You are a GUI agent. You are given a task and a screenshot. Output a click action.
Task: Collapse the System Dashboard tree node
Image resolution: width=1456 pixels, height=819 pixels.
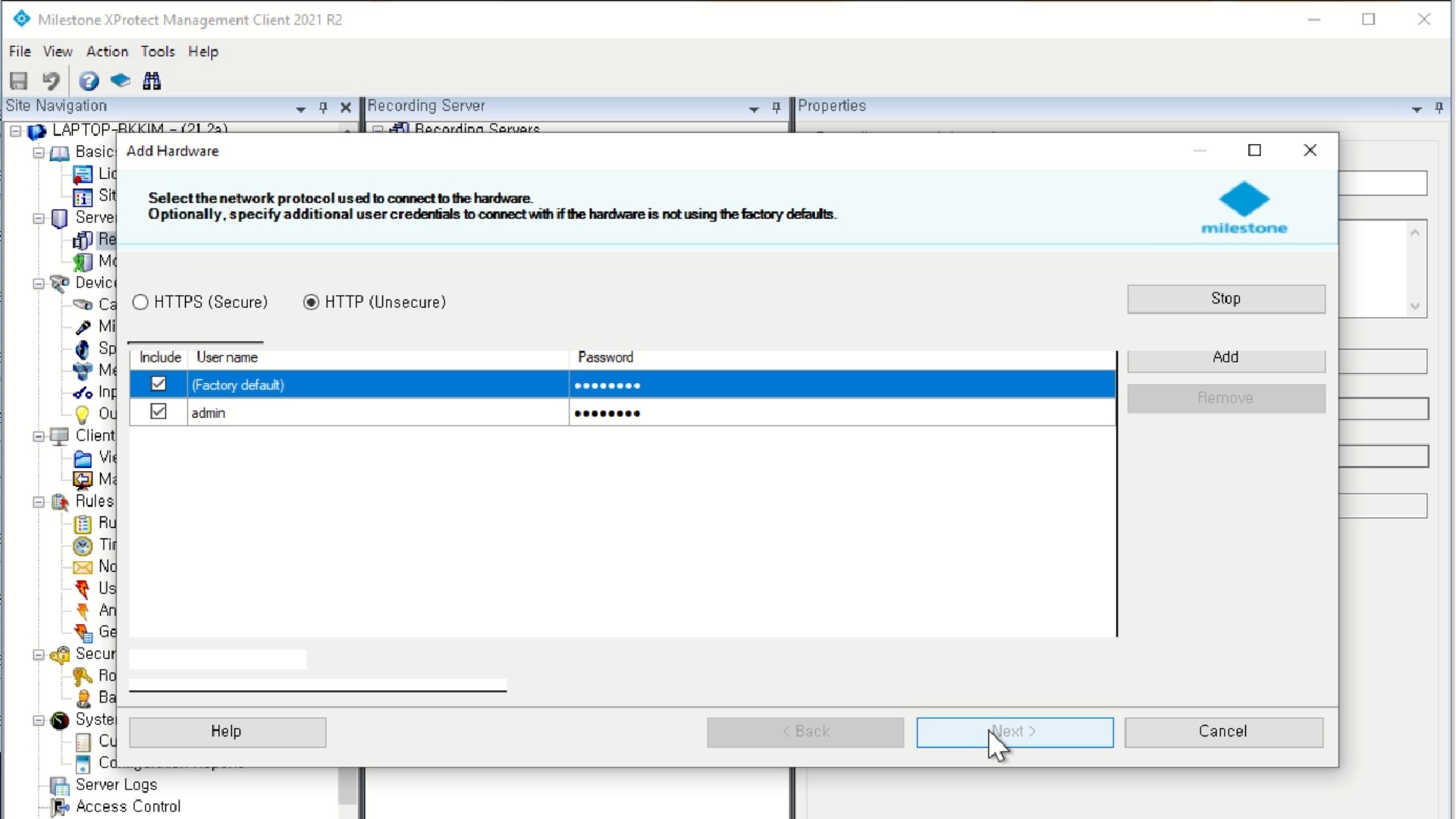coord(39,720)
